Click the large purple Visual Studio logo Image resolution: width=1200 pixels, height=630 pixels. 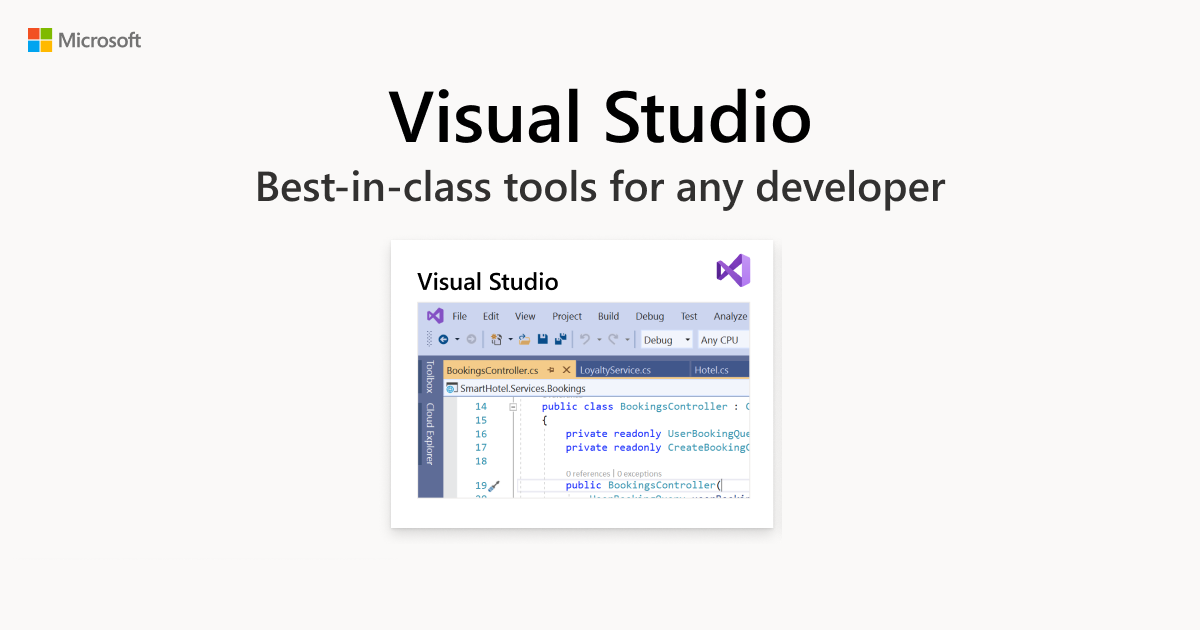pos(733,270)
